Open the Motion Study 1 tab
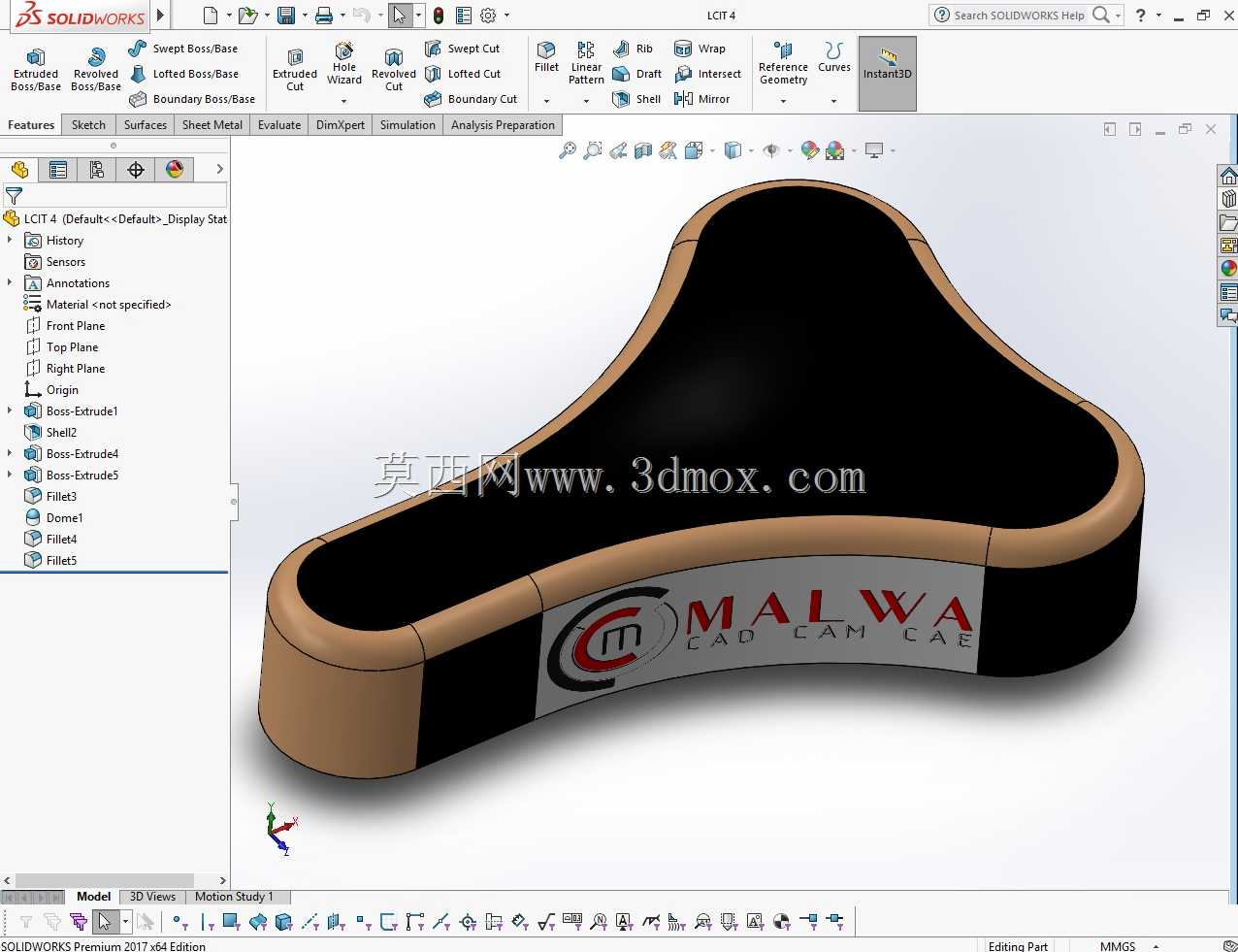 coord(234,897)
